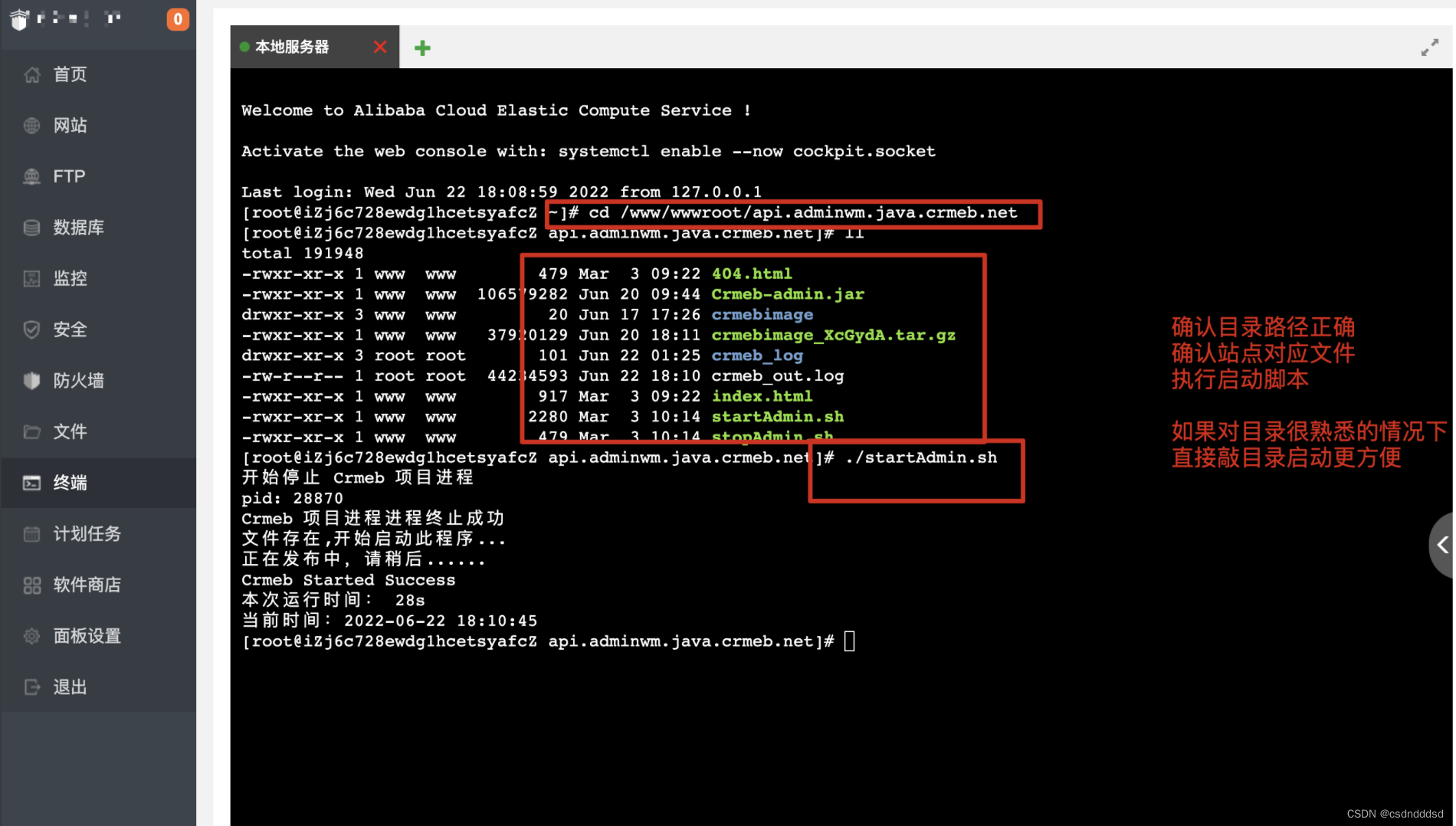The width and height of the screenshot is (1456, 826).
Task: Click the 'Crmeb Started Success' line
Action: 349,580
